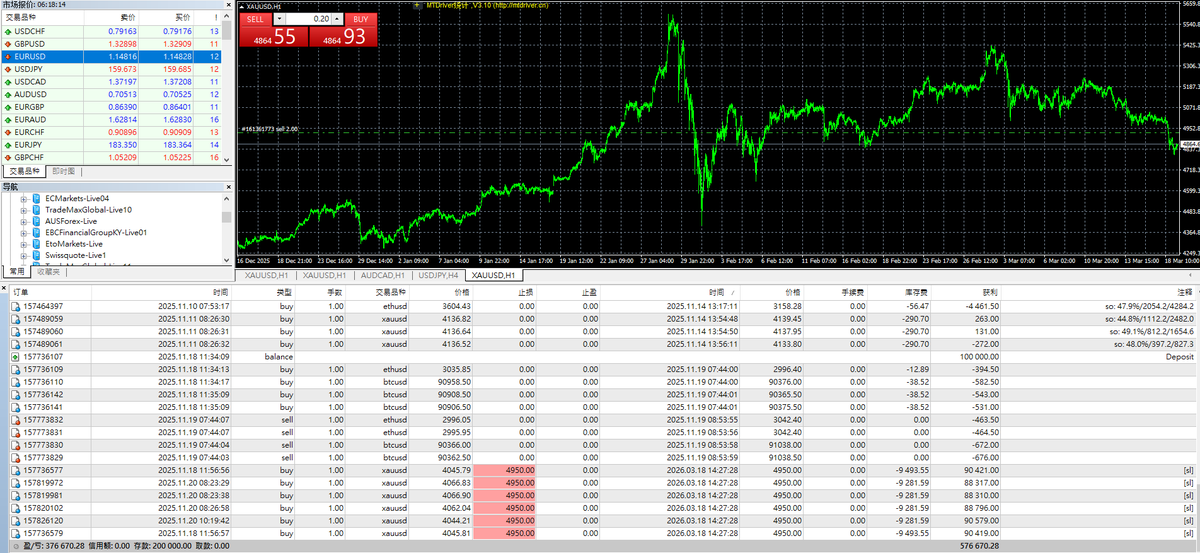Click the Market Watch vertical scrollbar
Viewport: 1200px width, 553px height.
pos(229,87)
